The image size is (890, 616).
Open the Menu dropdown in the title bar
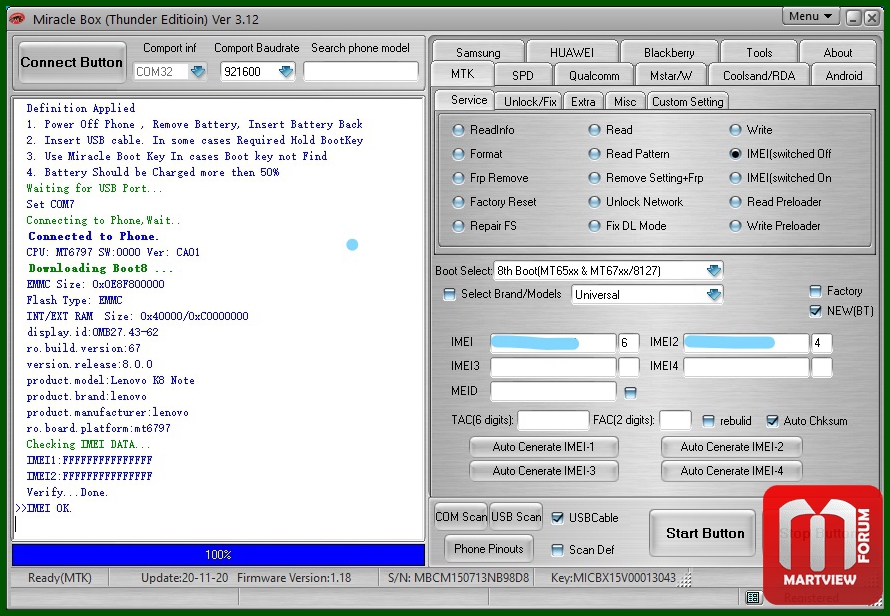[x=810, y=16]
